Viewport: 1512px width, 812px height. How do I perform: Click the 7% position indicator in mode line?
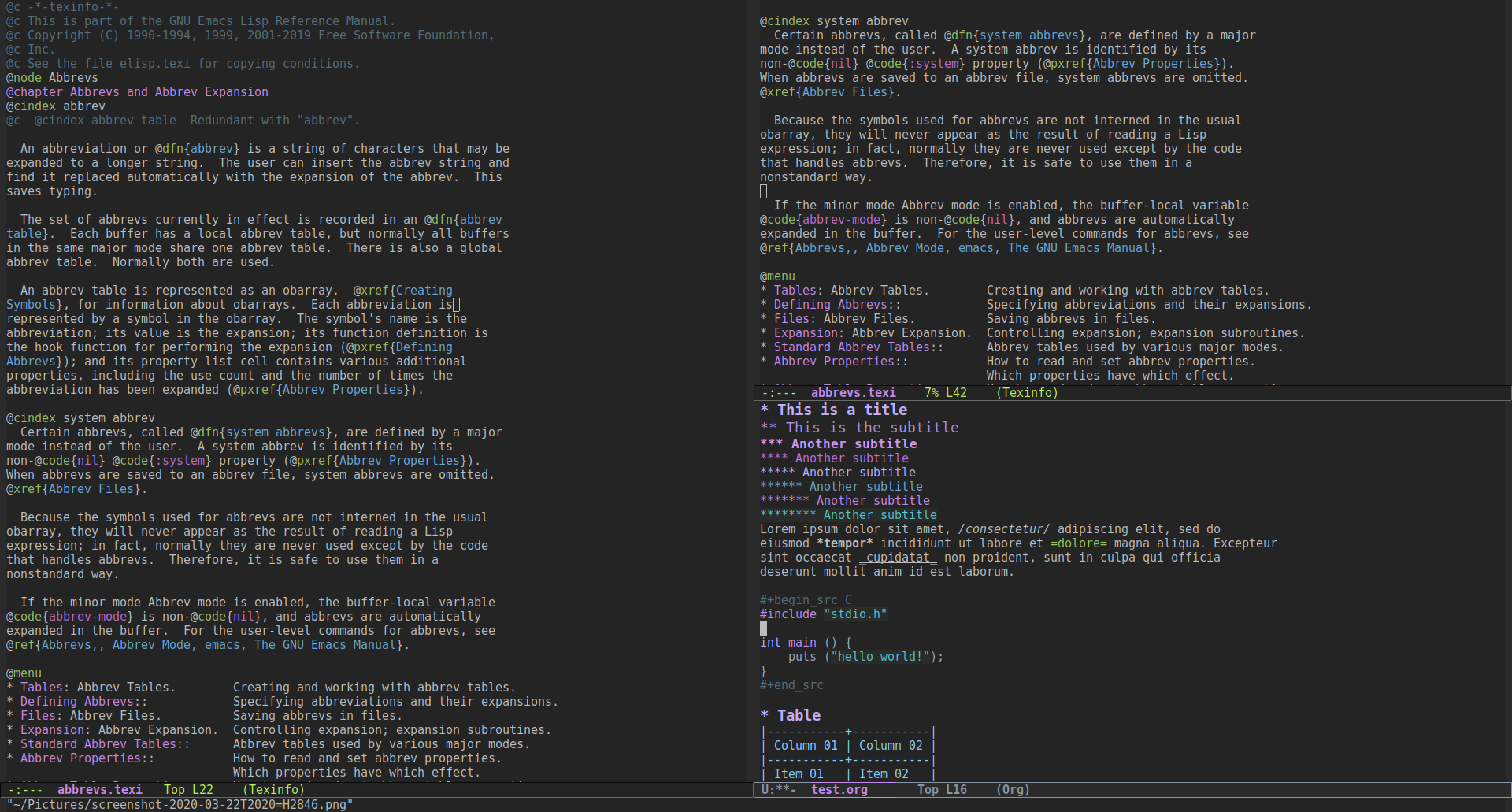coord(932,392)
